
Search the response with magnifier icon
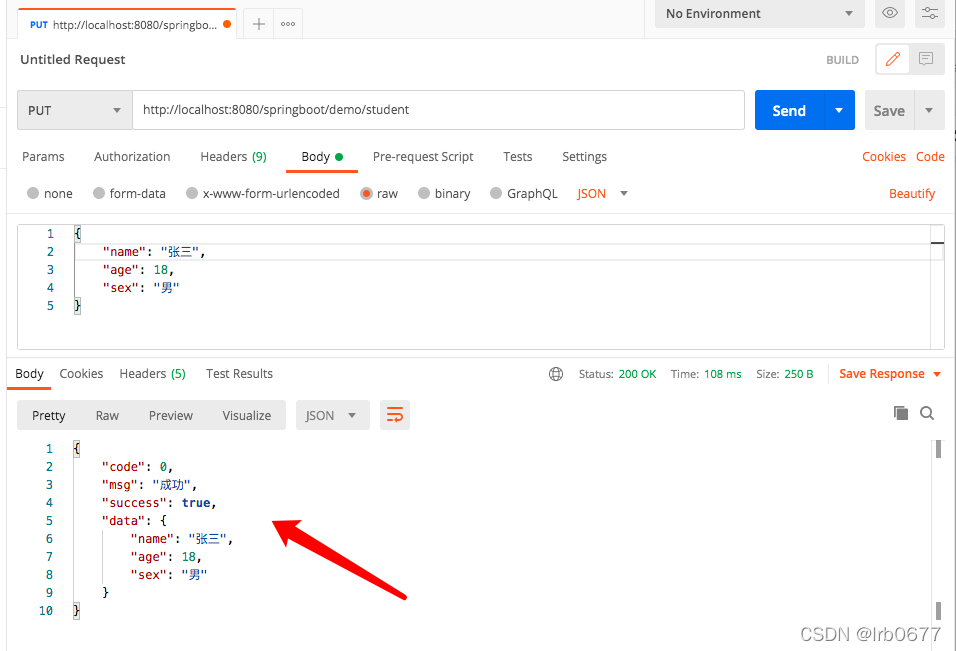[x=927, y=413]
